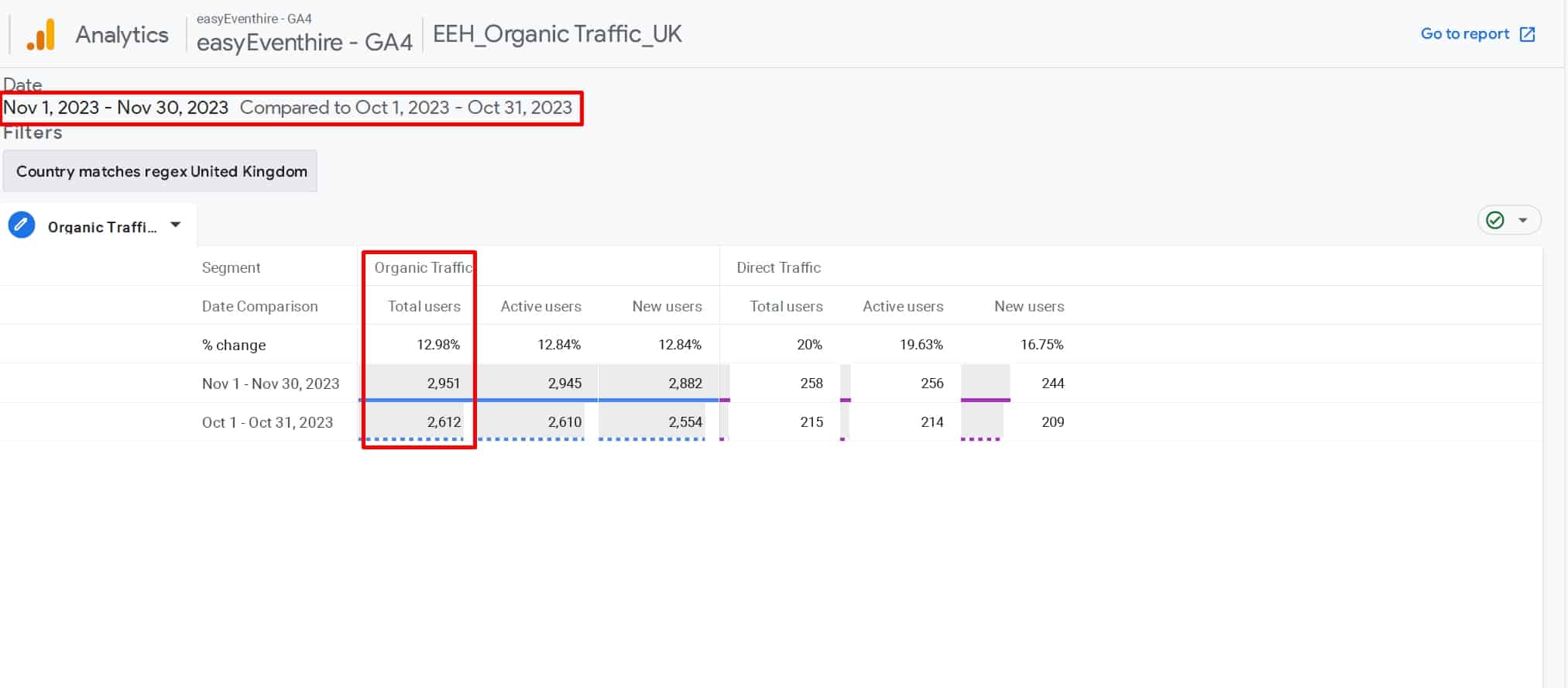Click New users header under Direct Traffic
This screenshot has width=1568, height=688.
(x=1029, y=306)
